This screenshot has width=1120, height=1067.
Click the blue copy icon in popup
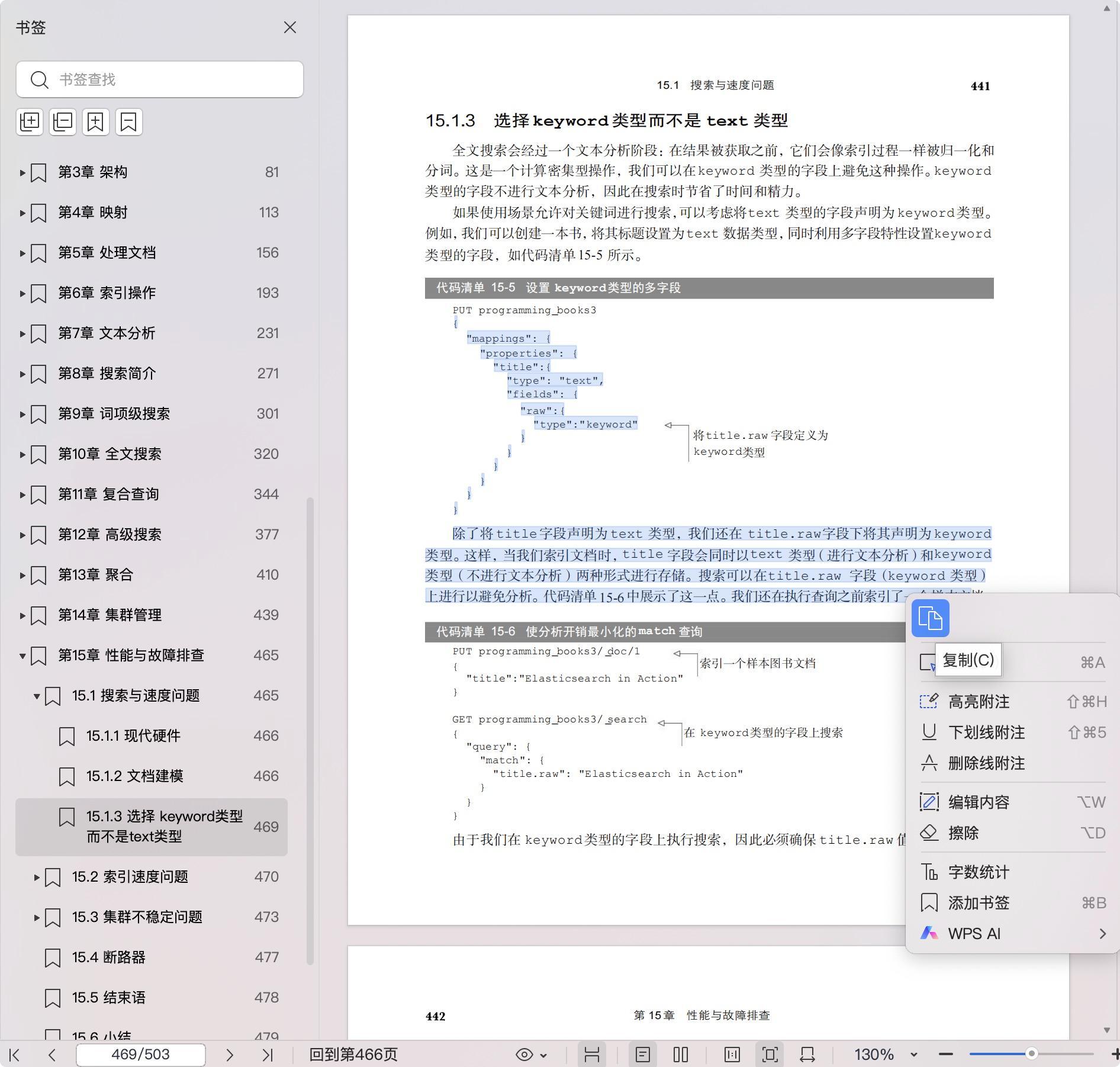point(930,618)
